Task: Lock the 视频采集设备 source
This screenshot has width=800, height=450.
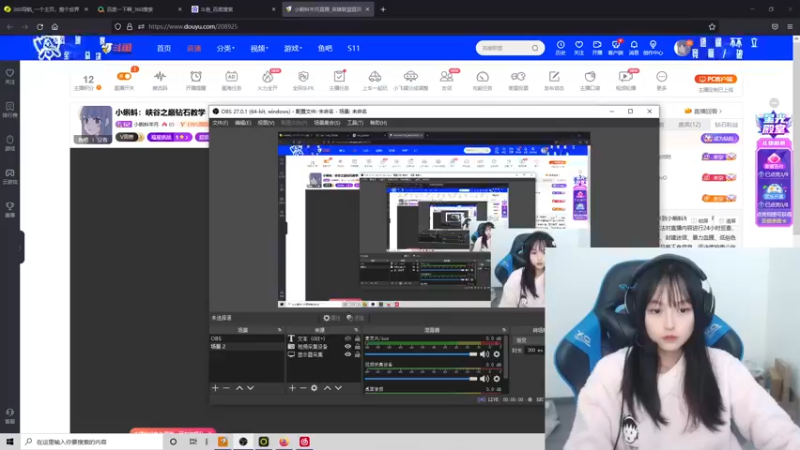Action: (357, 346)
